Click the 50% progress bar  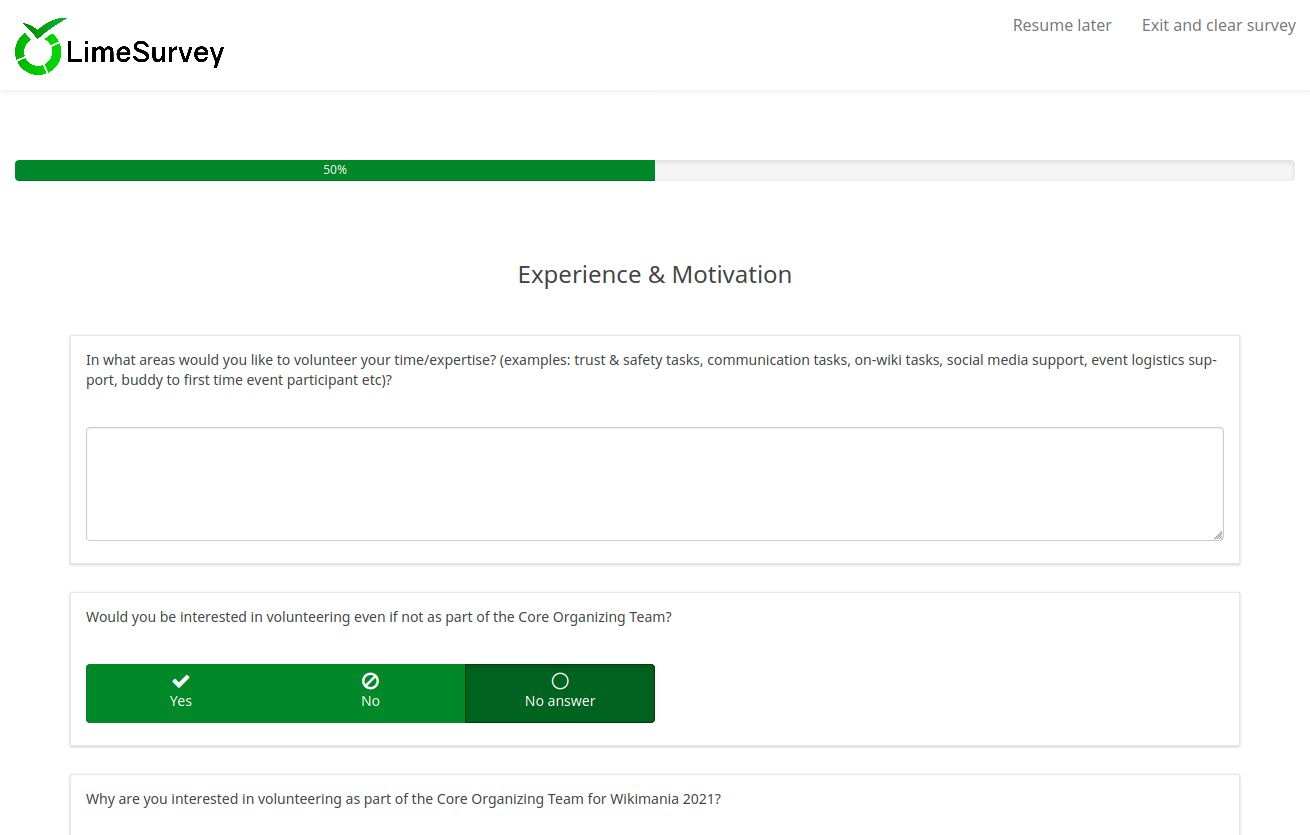coord(335,170)
